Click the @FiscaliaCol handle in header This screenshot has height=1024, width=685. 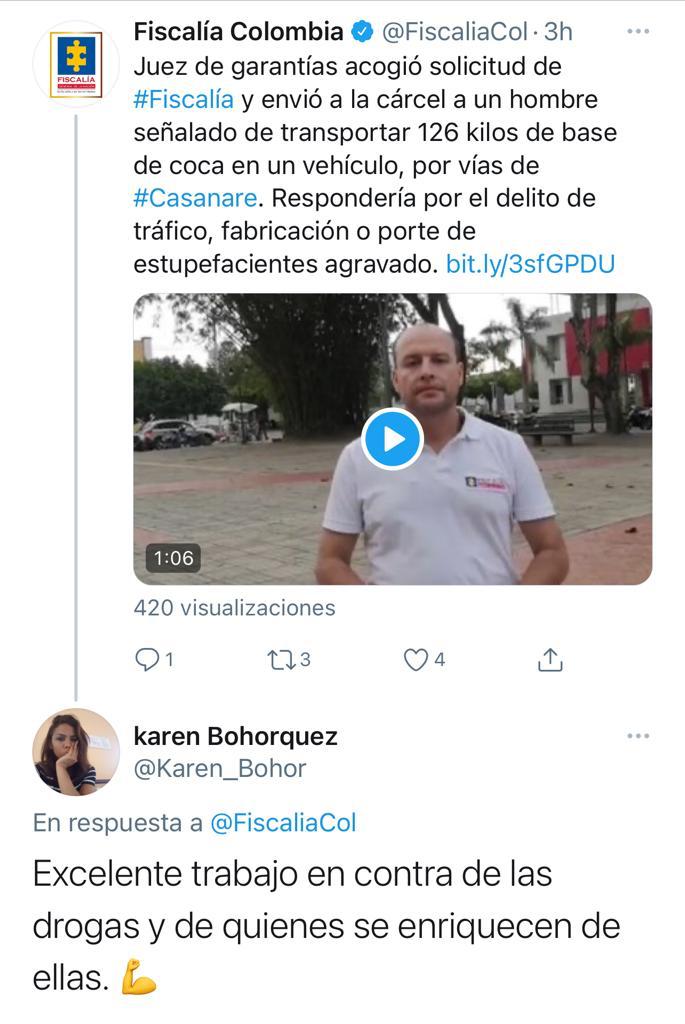(454, 31)
